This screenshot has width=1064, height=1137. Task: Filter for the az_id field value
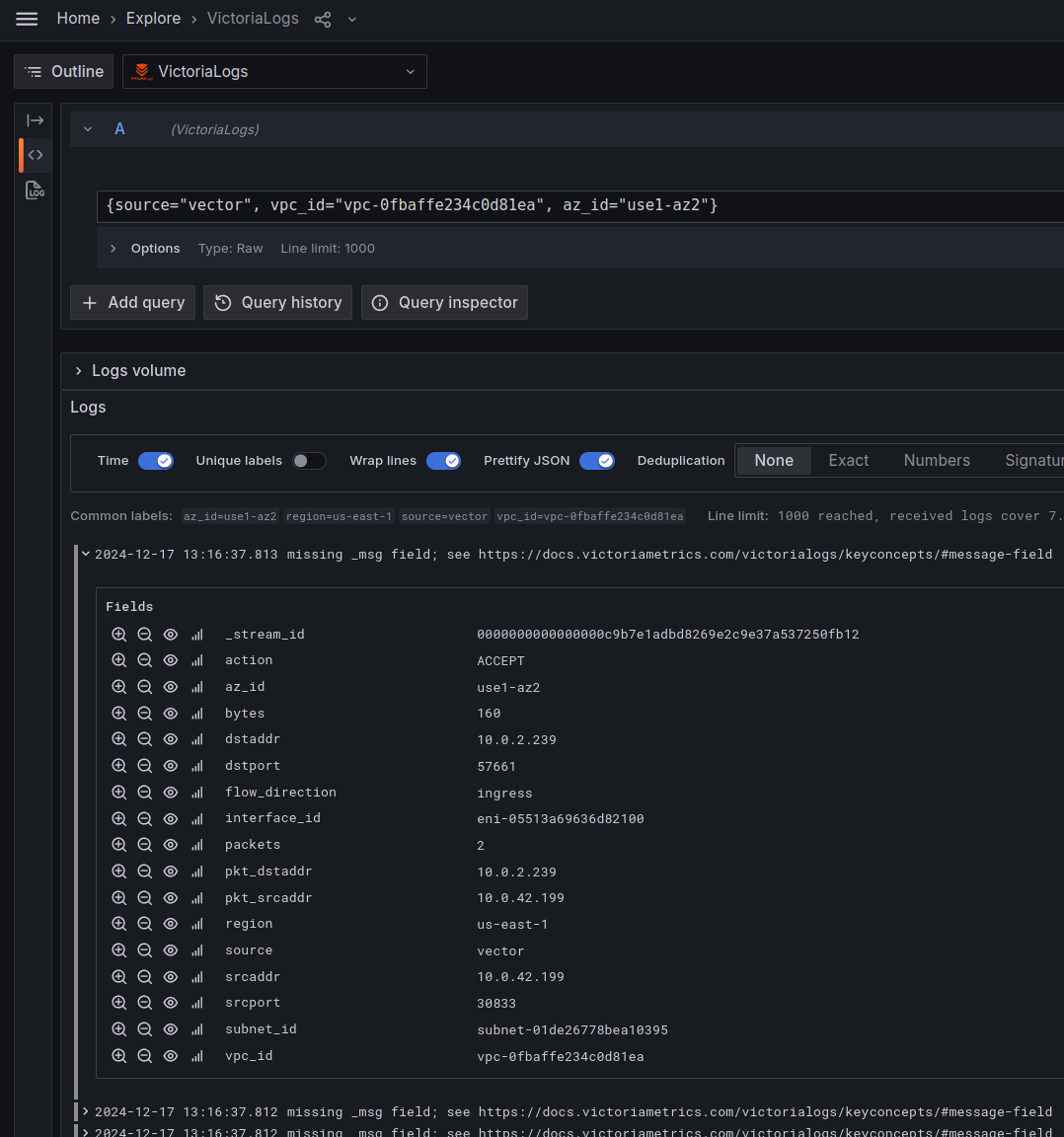118,686
